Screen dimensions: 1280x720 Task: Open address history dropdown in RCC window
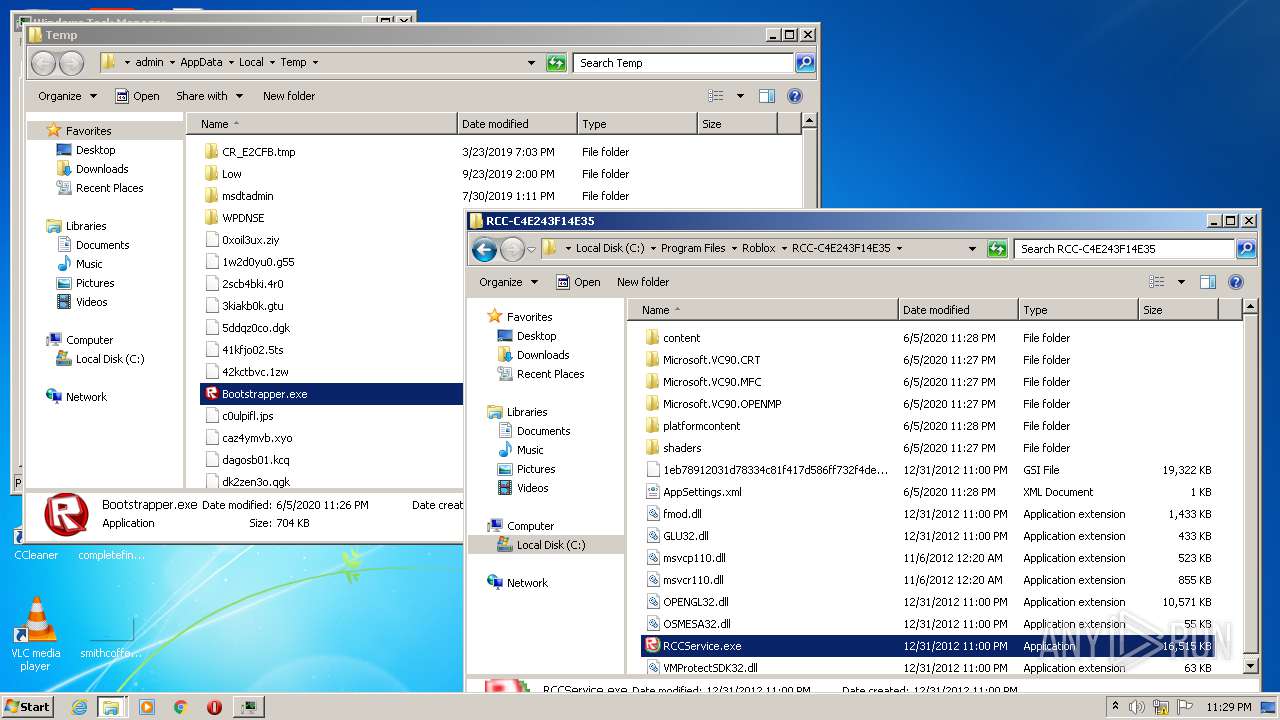click(x=972, y=249)
